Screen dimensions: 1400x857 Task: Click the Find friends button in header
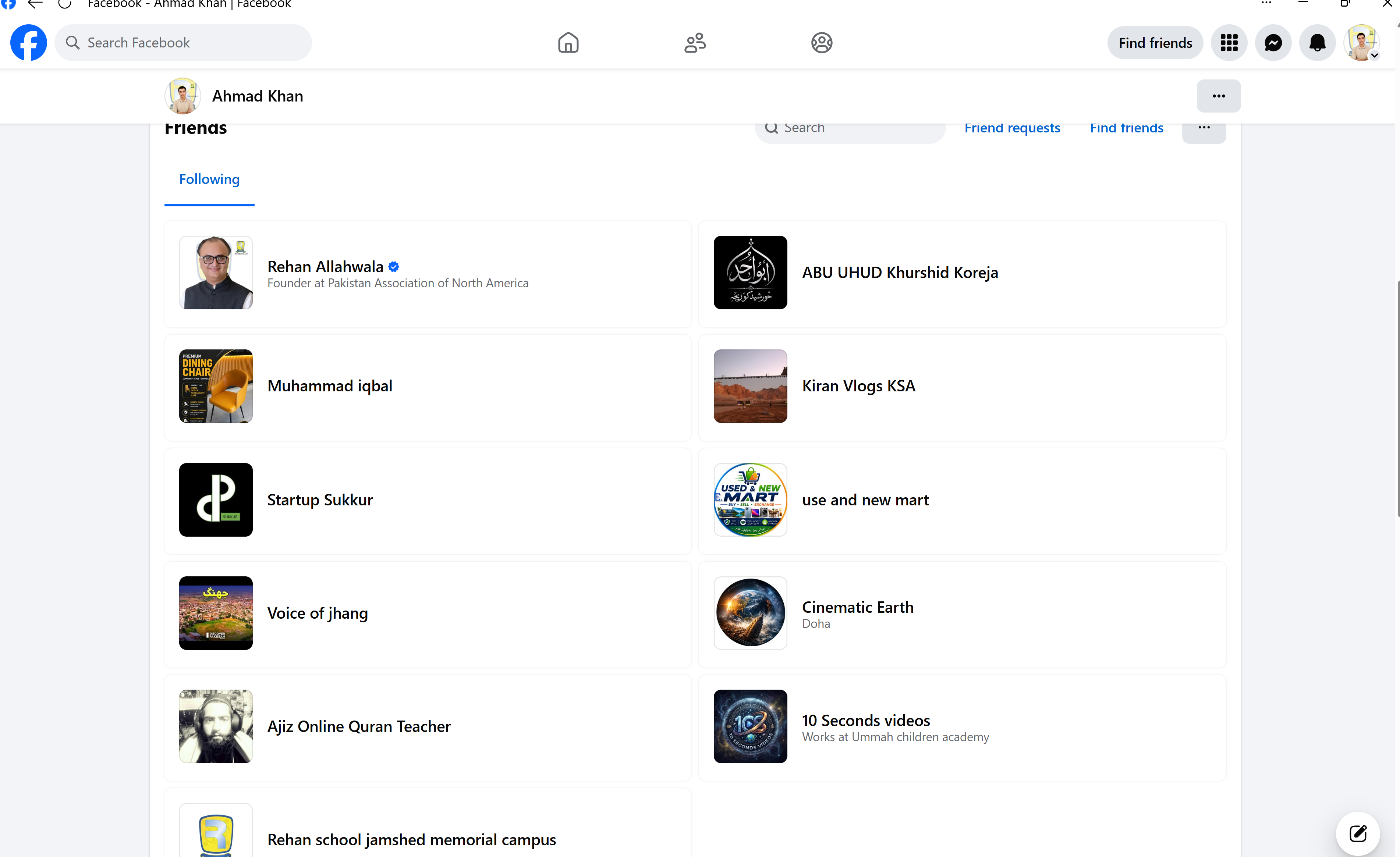pyautogui.click(x=1155, y=43)
